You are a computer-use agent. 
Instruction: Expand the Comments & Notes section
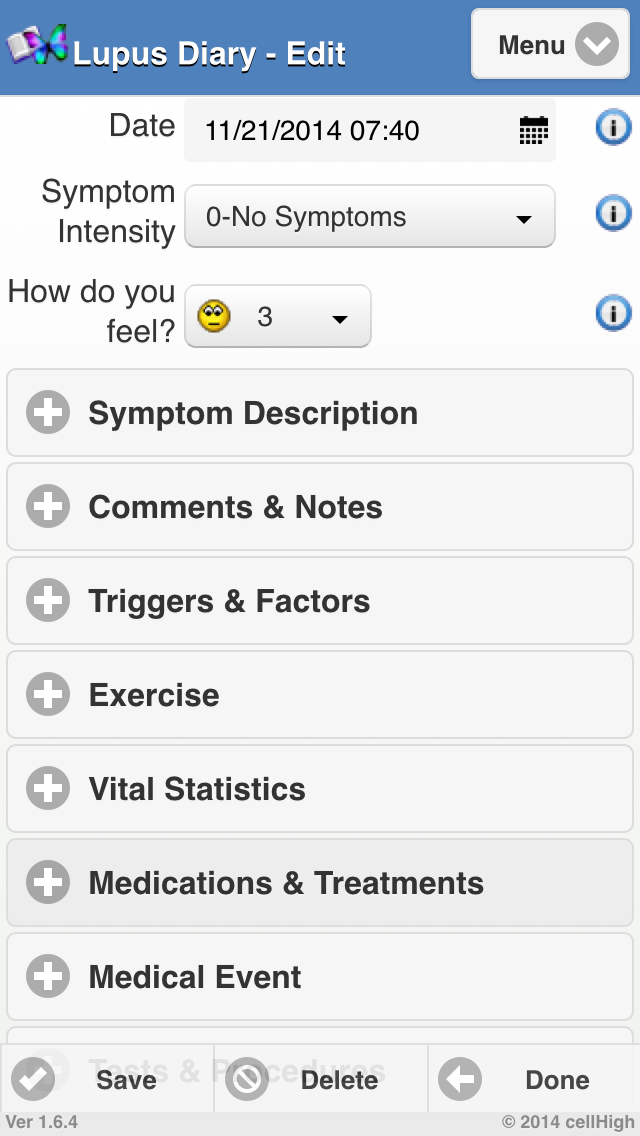click(x=320, y=507)
